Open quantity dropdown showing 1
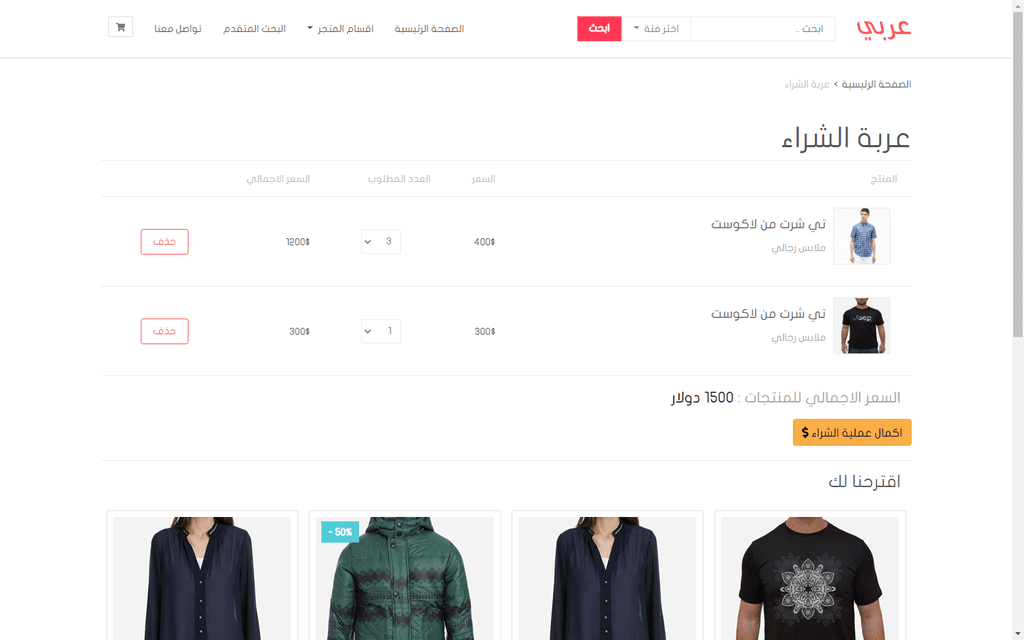 point(381,331)
